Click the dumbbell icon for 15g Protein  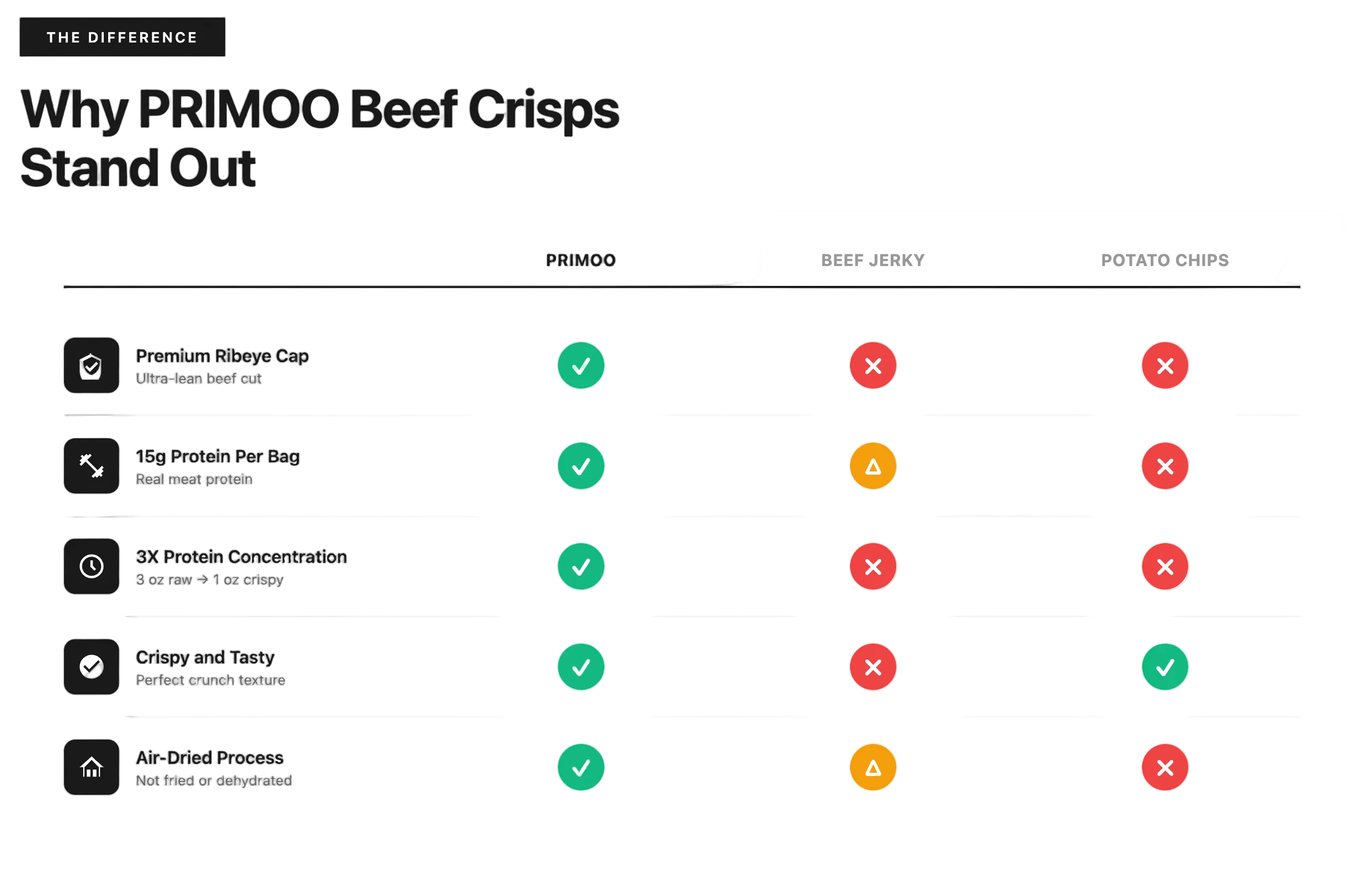click(91, 466)
